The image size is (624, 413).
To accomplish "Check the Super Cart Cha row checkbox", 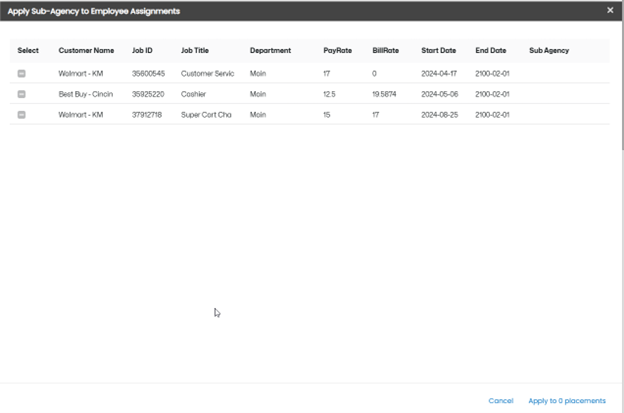I will click(x=22, y=114).
